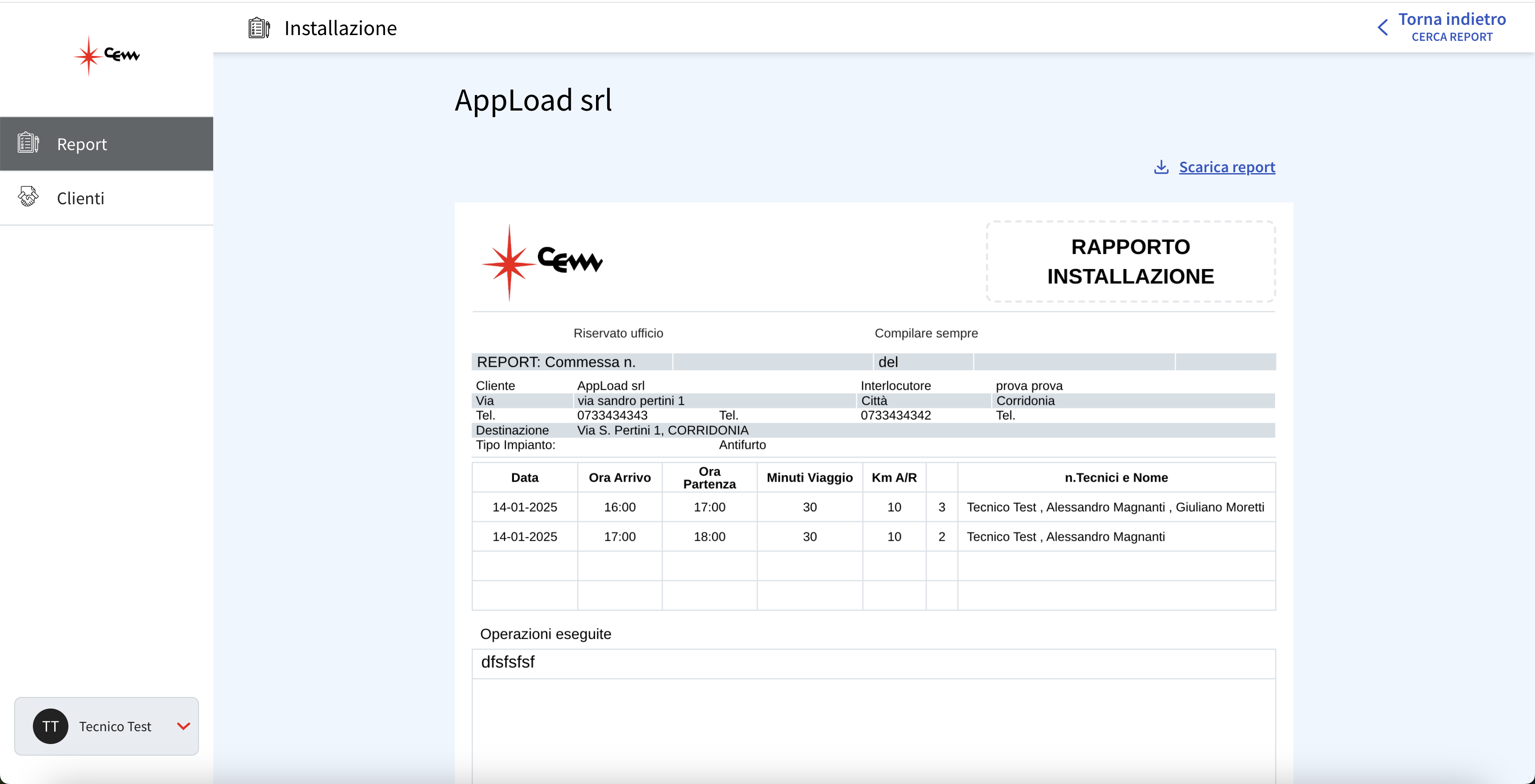
Task: Go back with Torna indietro link
Action: point(1452,20)
